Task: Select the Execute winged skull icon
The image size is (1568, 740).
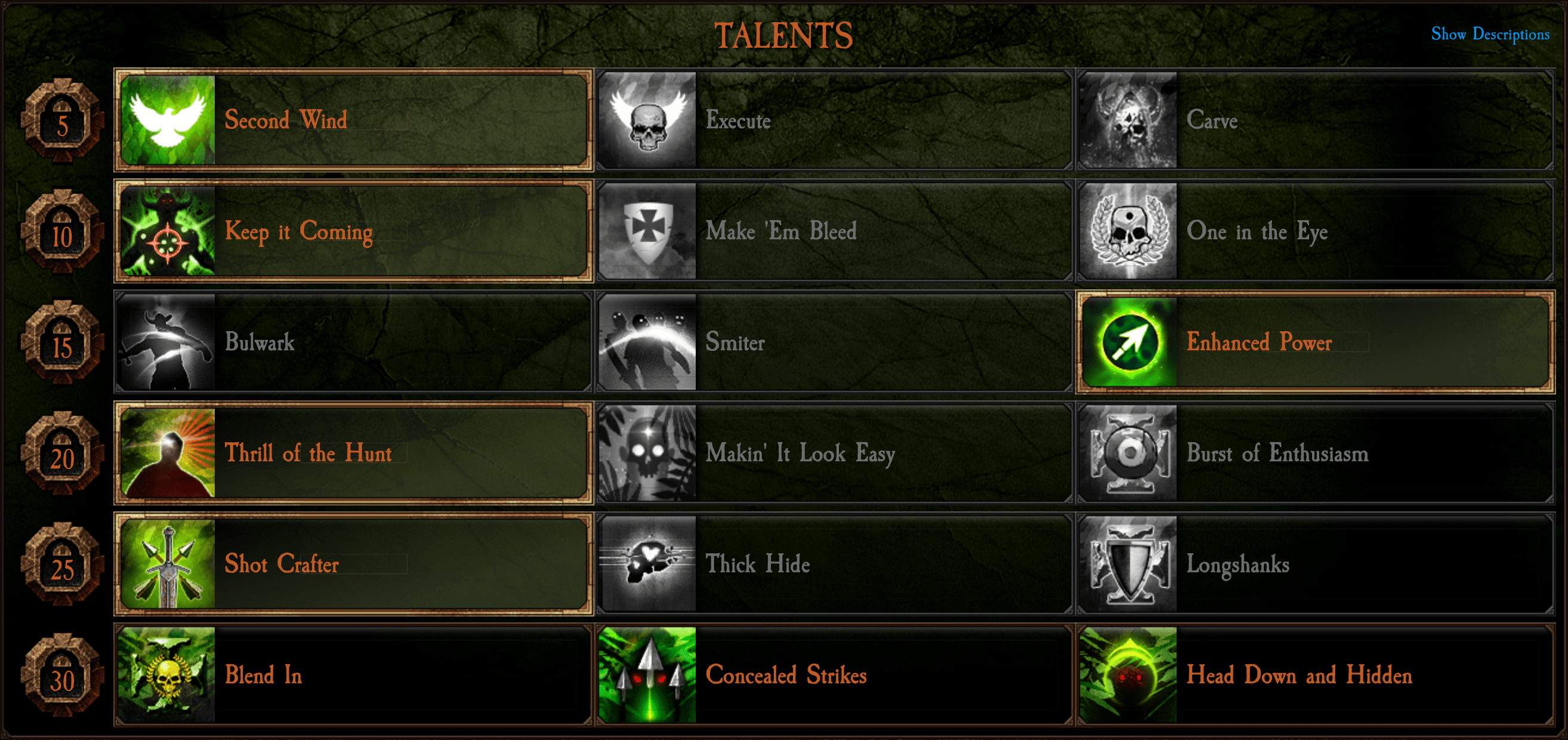Action: 647,120
